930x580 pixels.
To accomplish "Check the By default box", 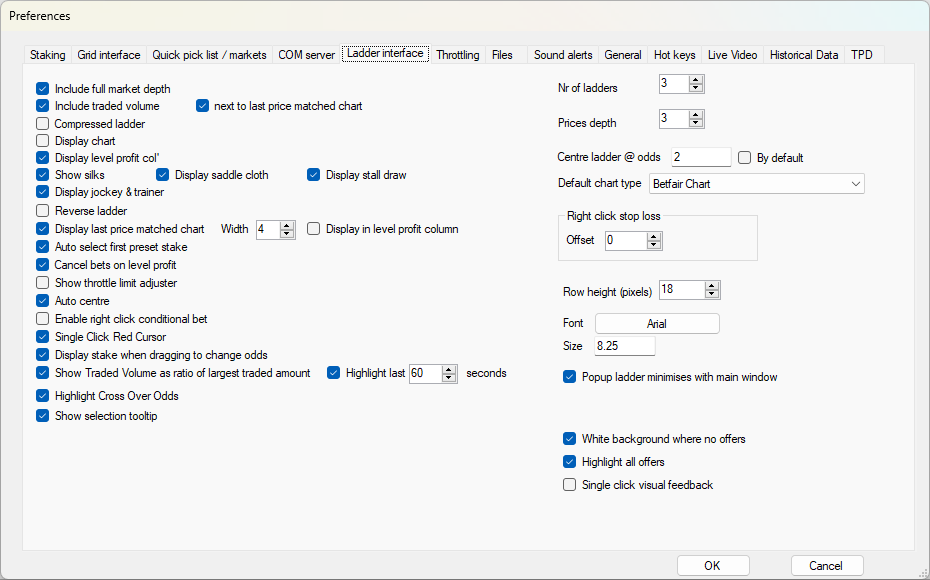I will click(x=744, y=158).
